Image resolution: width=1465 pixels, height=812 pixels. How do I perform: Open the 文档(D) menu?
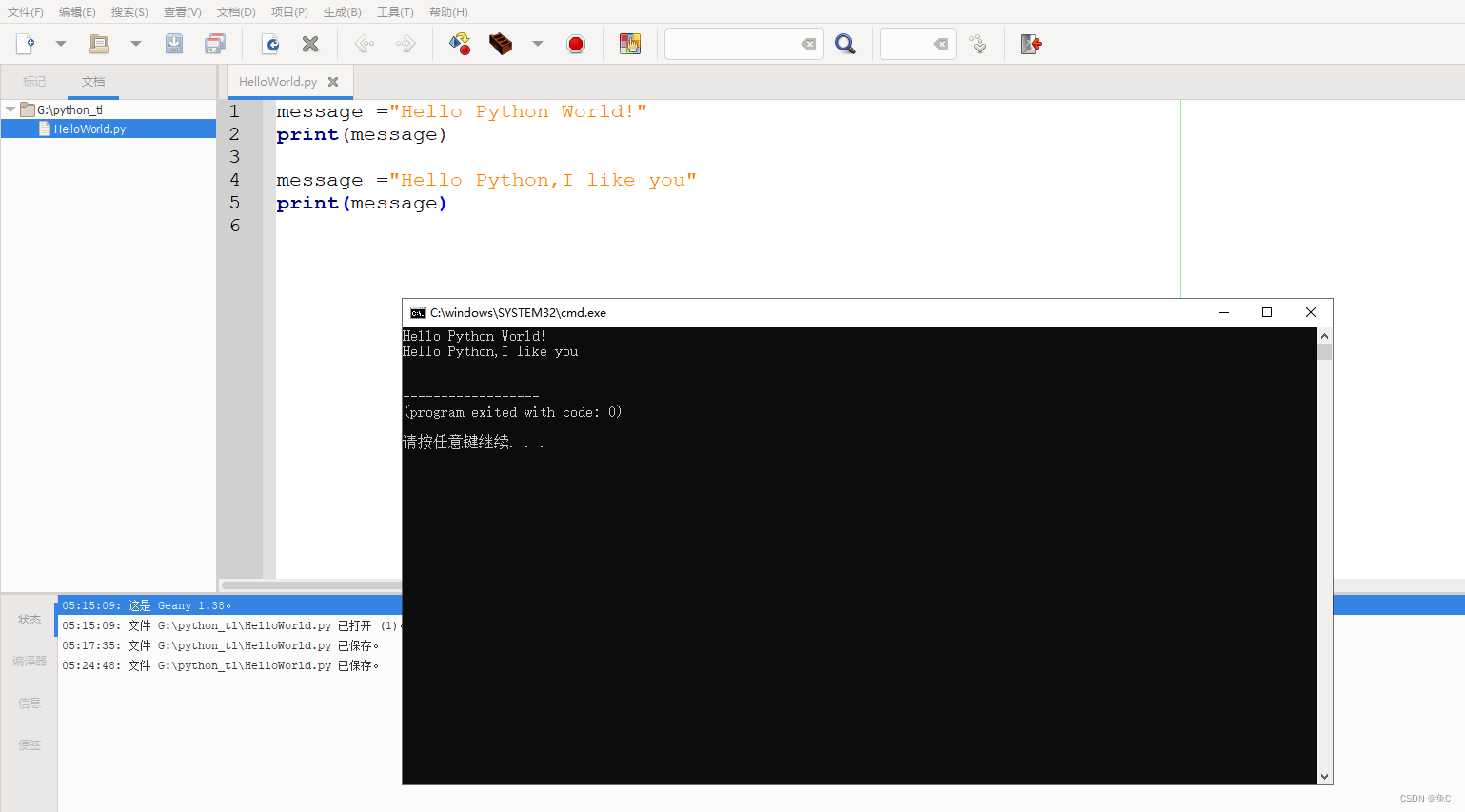[236, 12]
